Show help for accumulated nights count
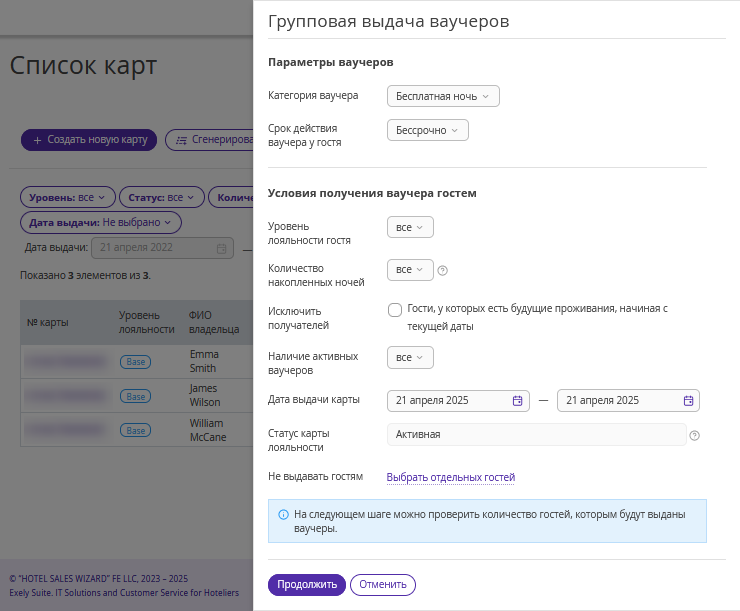The height and width of the screenshot is (611, 740). (442, 270)
